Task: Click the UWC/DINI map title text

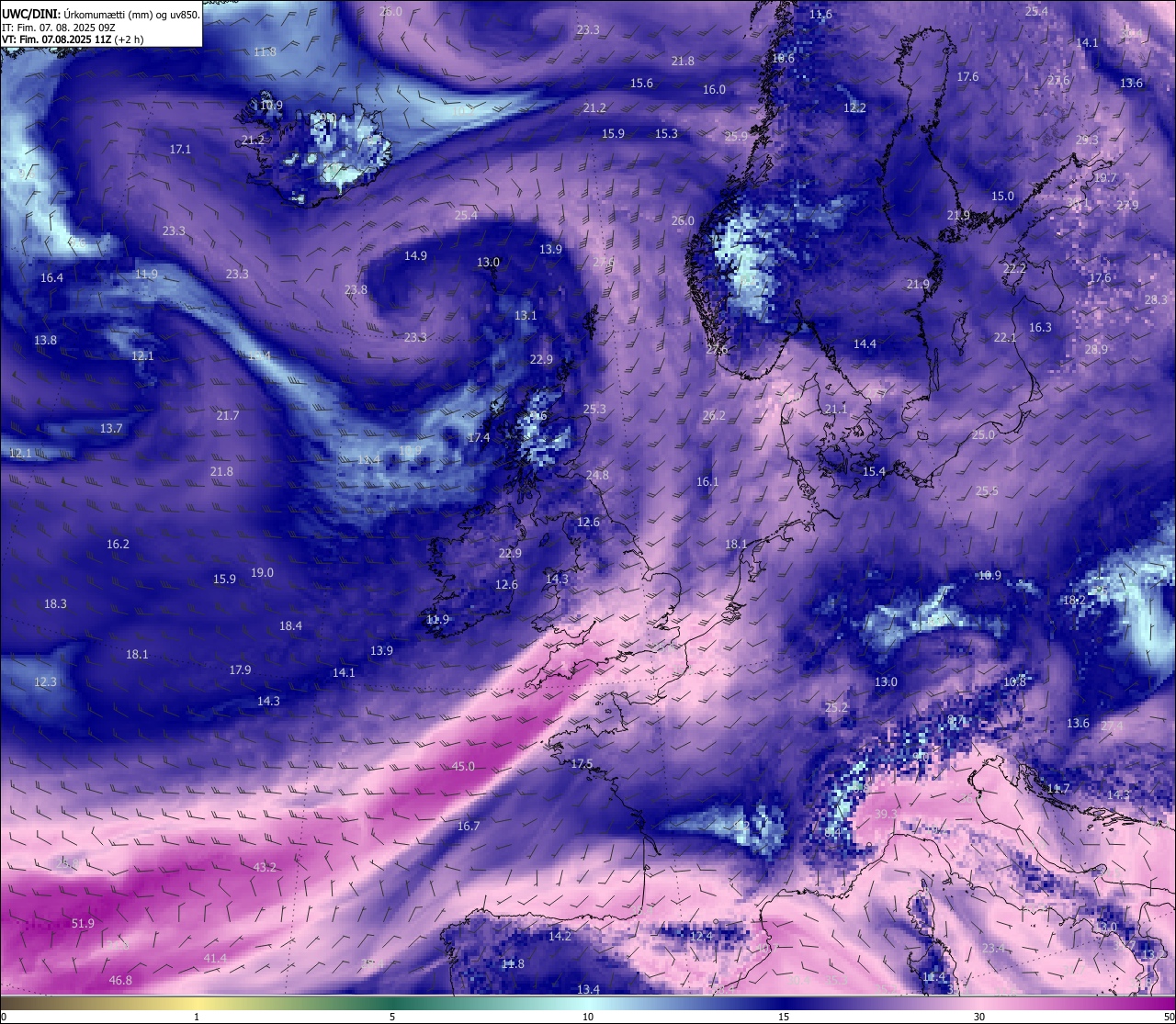Action: click(101, 15)
